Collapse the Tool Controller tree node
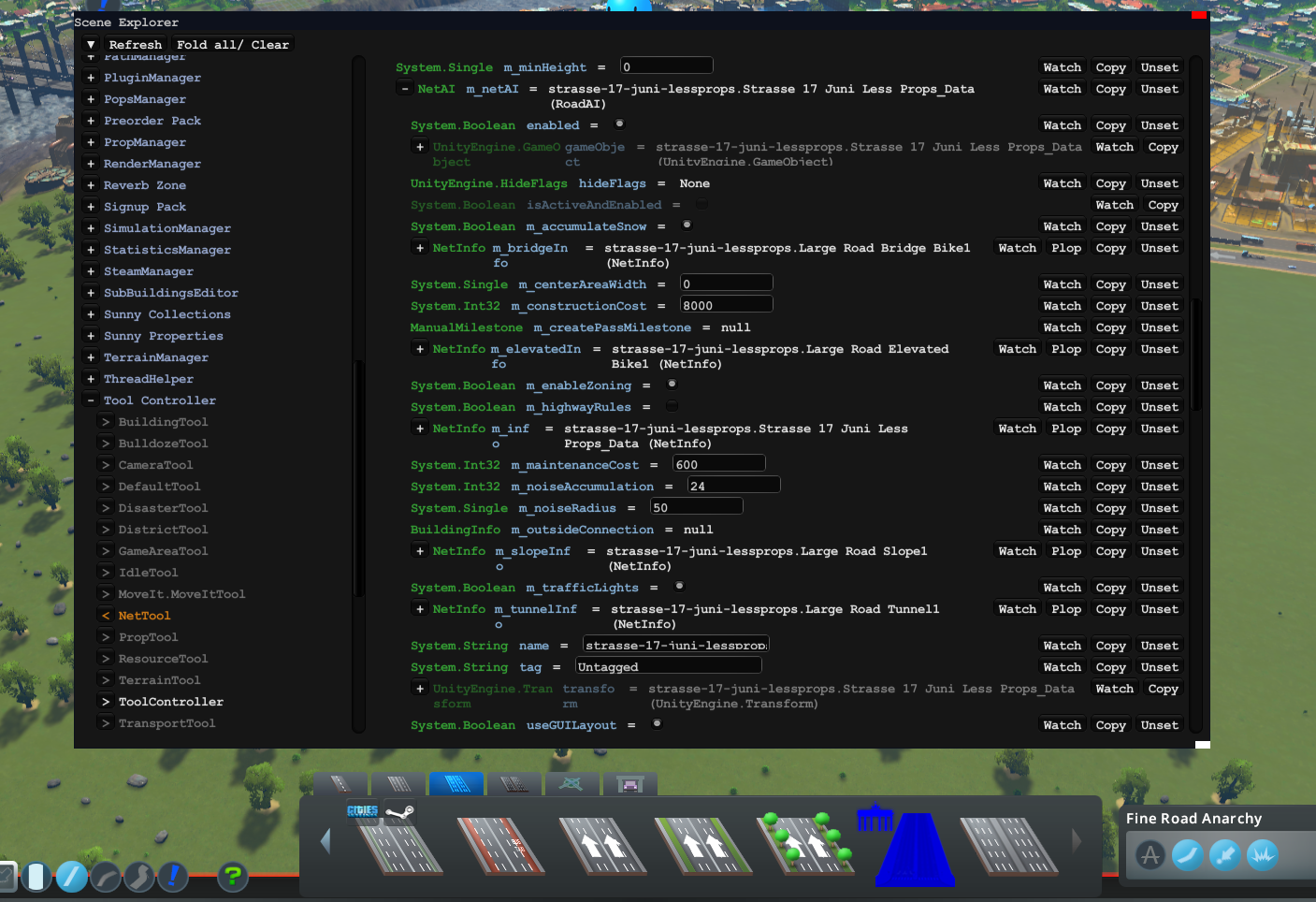This screenshot has width=1316, height=902. point(91,400)
